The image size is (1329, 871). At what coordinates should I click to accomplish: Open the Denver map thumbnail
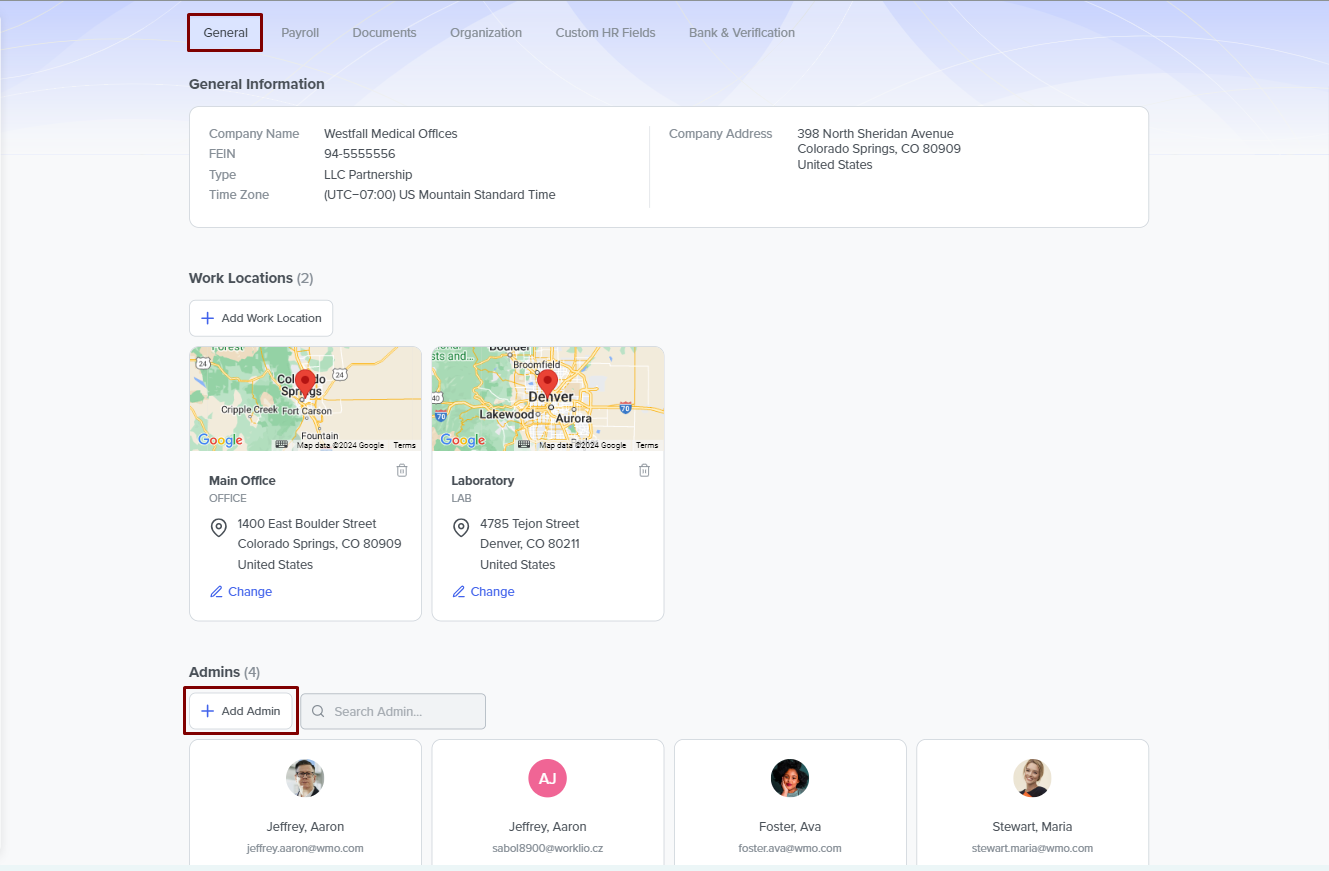548,399
